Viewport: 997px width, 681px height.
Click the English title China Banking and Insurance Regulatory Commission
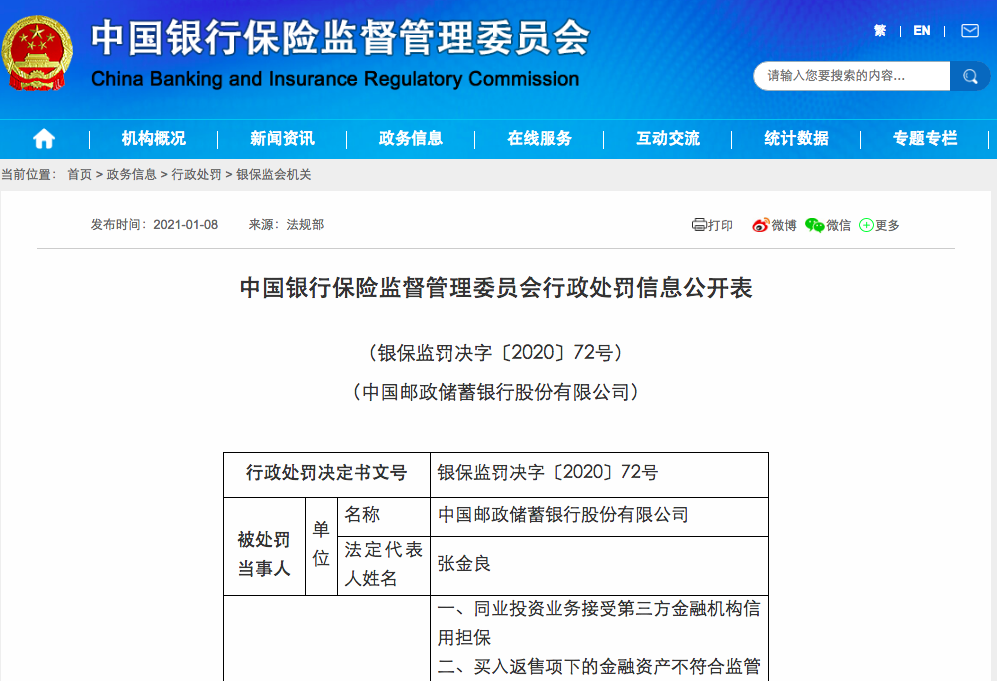(x=335, y=79)
